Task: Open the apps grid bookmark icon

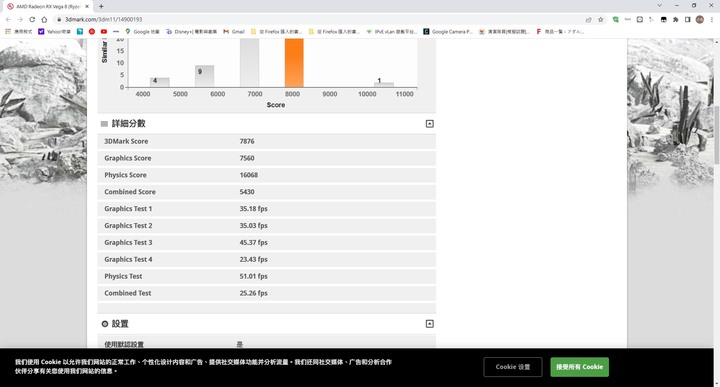Action: click(x=8, y=32)
